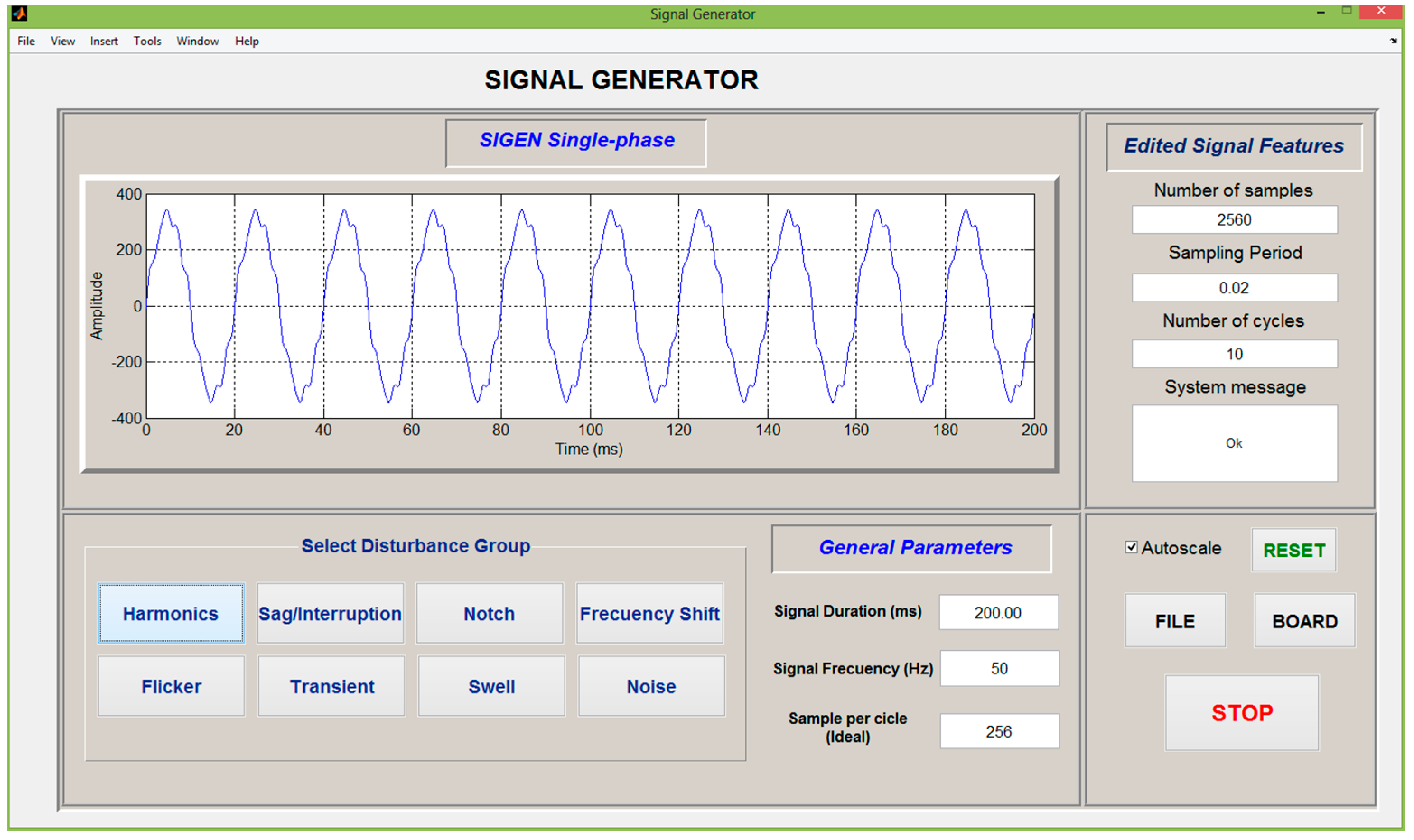Screen dimensions: 1414x840
Task: Click the MATLAB logo icon in title bar
Action: click(19, 14)
